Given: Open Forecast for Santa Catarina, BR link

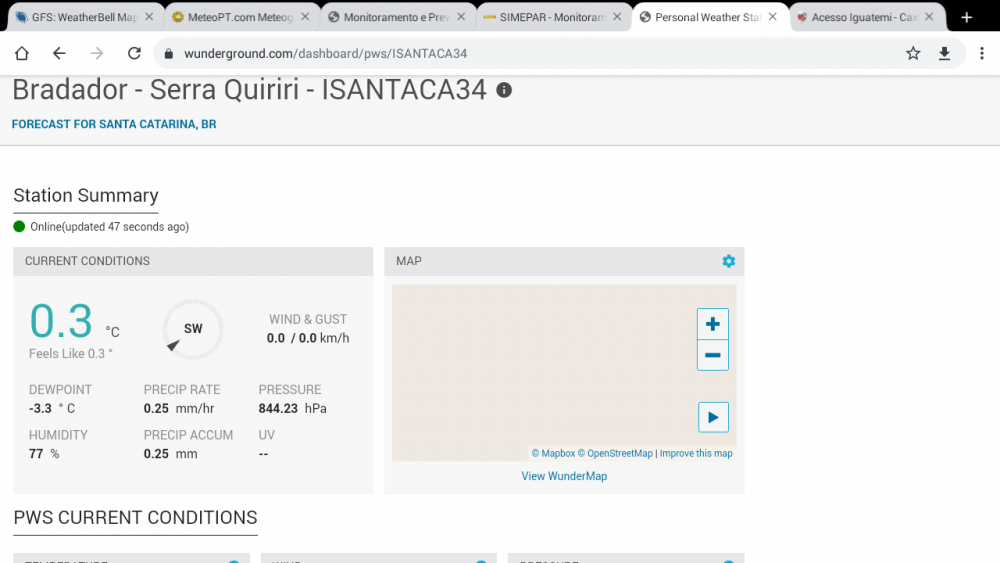Looking at the screenshot, I should point(114,125).
